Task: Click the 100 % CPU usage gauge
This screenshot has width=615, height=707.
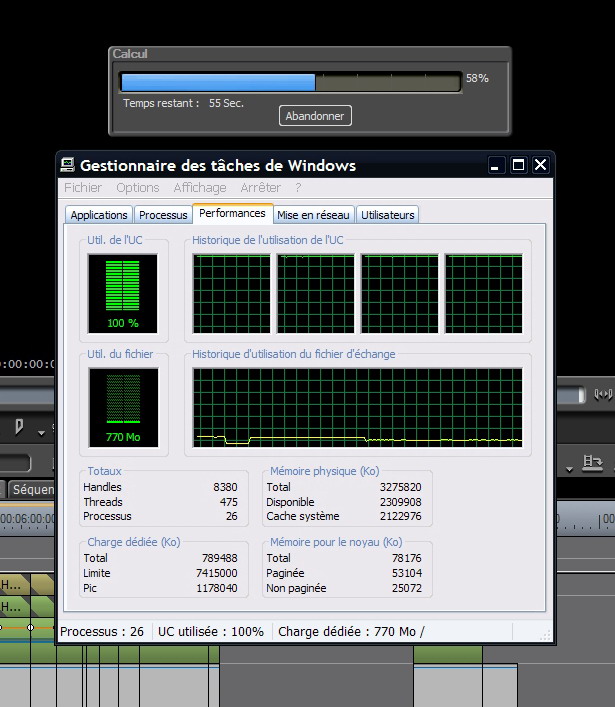Action: pos(123,294)
